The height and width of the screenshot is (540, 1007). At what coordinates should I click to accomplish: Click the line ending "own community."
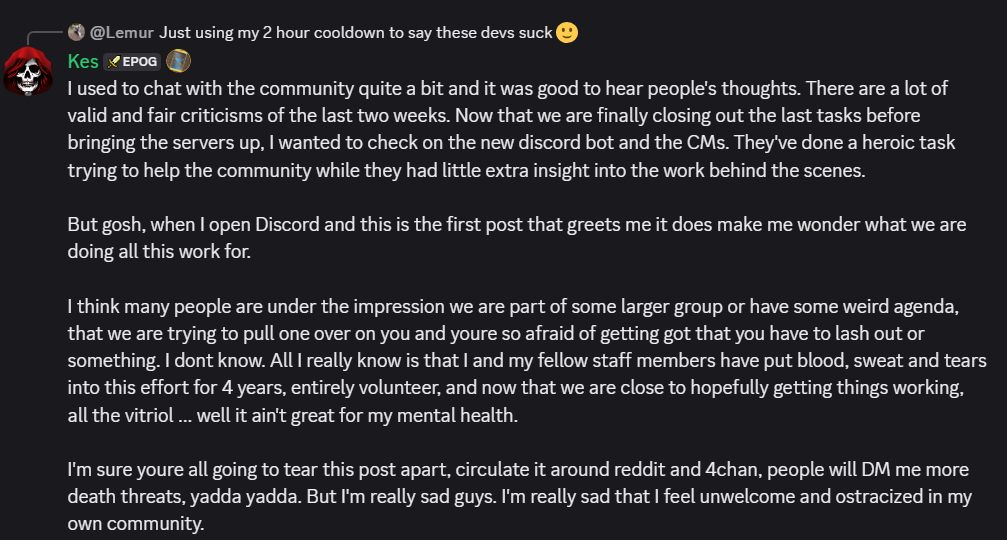coord(136,523)
